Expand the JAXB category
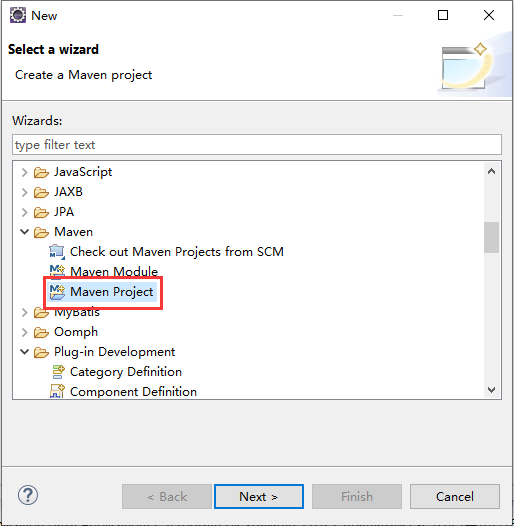514x526 pixels. (24, 192)
